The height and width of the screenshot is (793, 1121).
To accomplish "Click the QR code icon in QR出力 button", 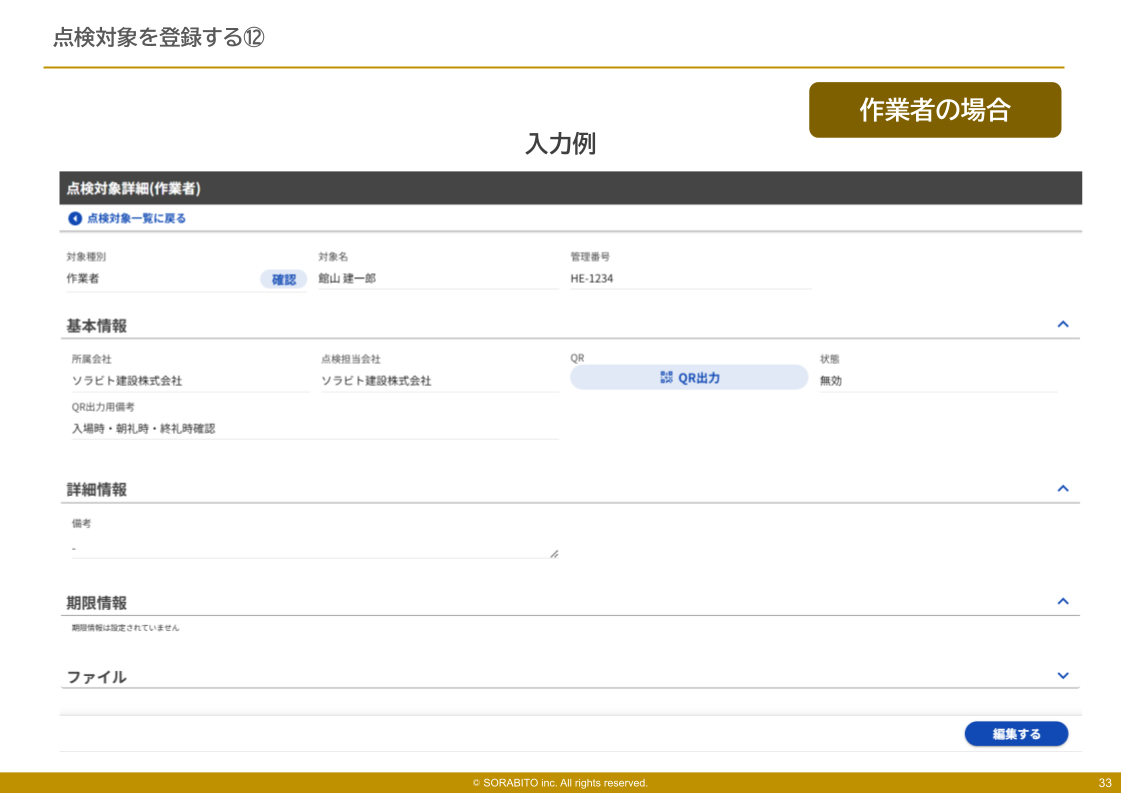I will [x=667, y=378].
